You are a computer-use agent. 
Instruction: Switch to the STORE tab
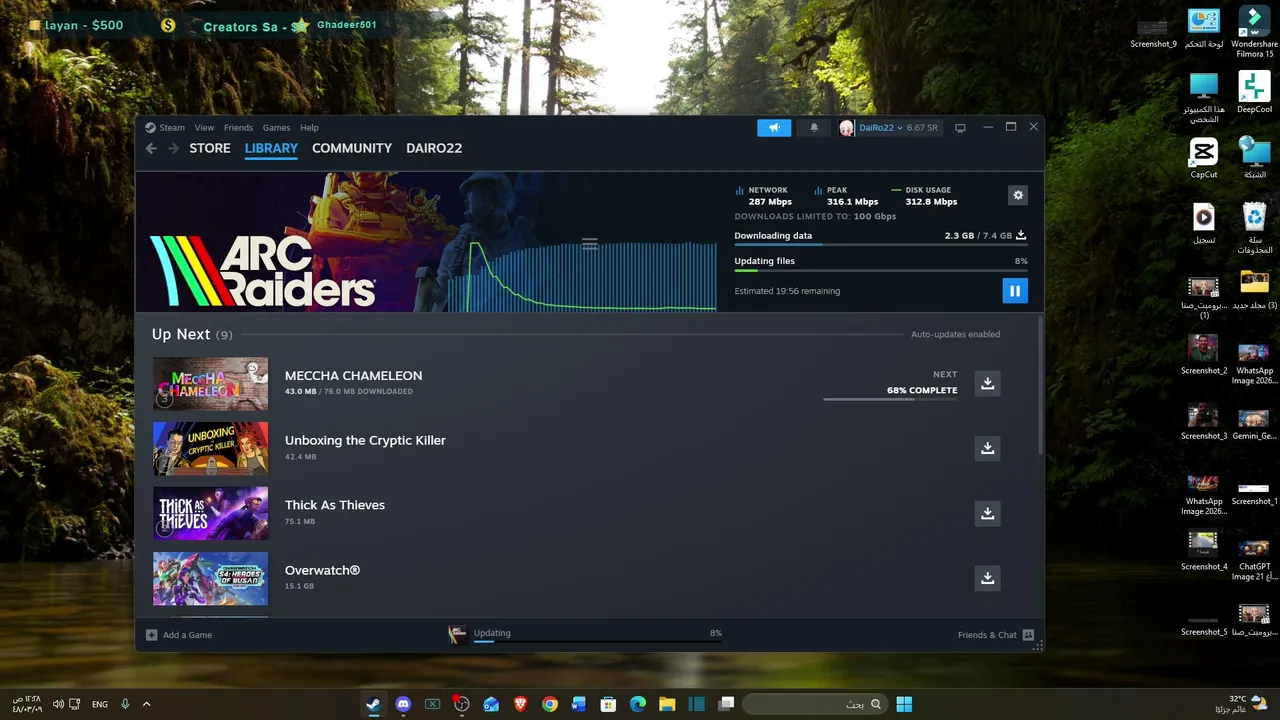(x=210, y=148)
